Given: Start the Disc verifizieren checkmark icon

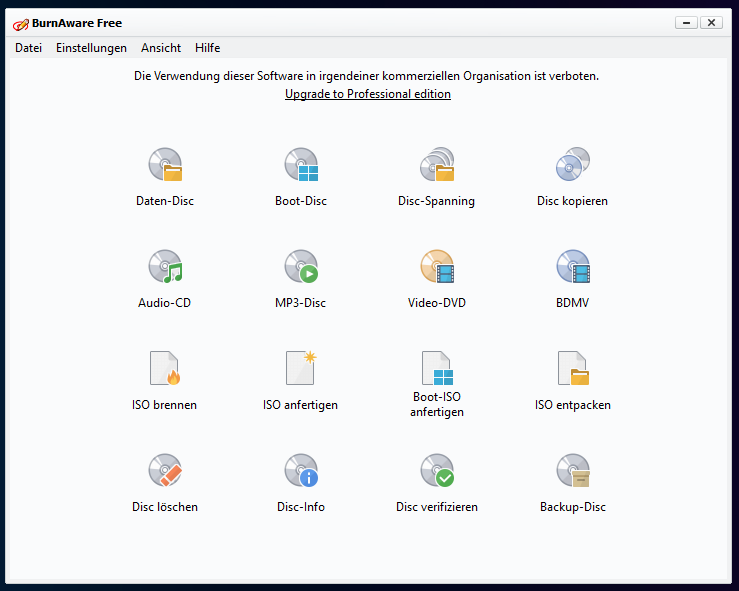Looking at the screenshot, I should [437, 470].
